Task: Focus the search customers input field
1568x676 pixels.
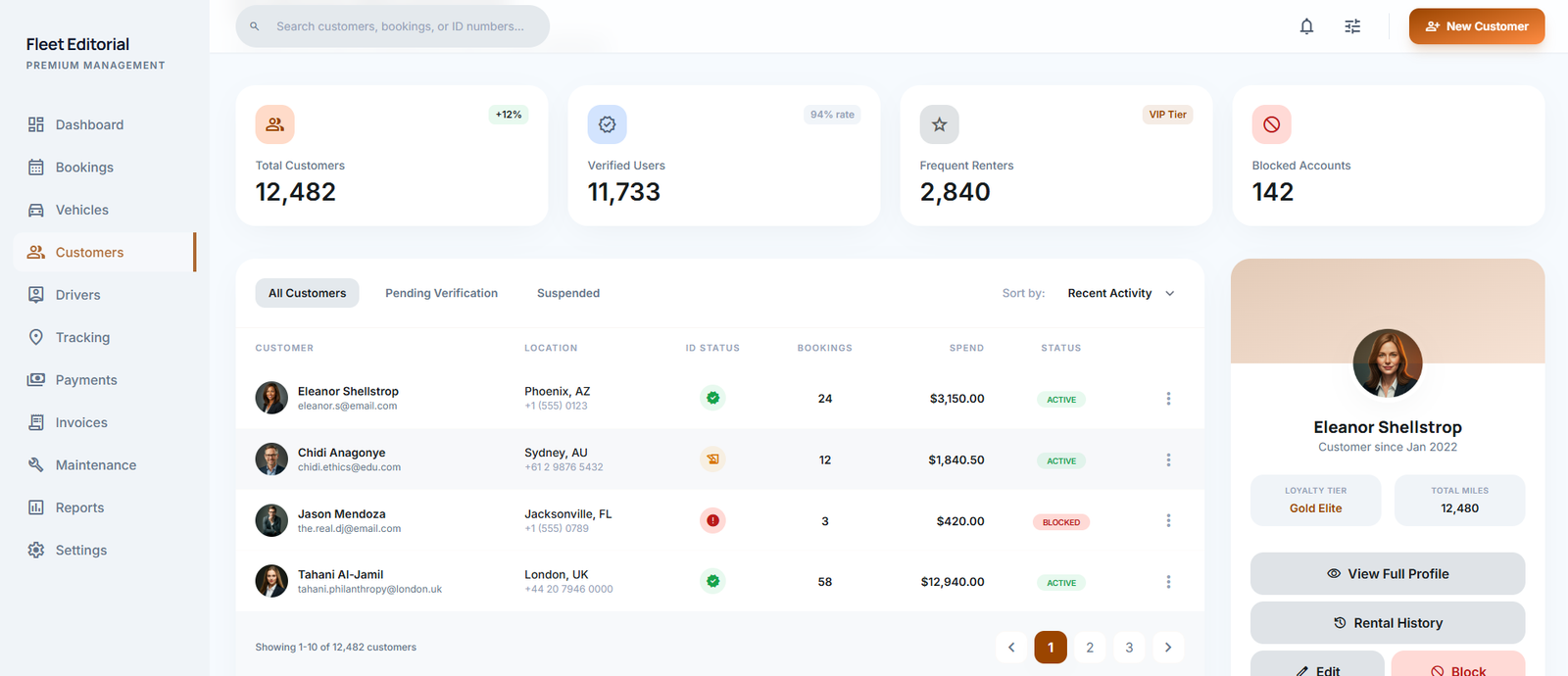Action: [x=392, y=26]
